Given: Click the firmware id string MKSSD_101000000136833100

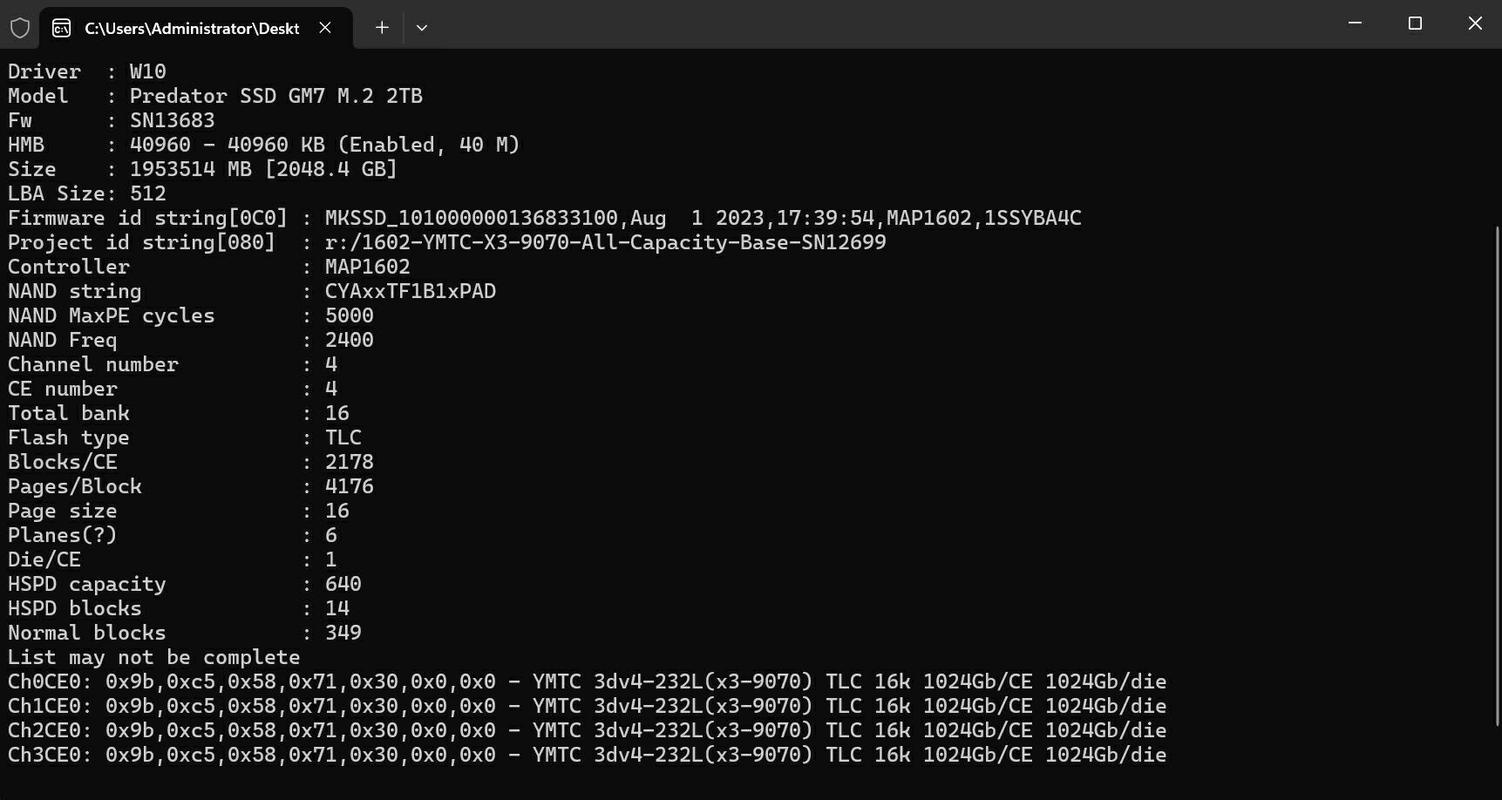Looking at the screenshot, I should click(472, 218).
